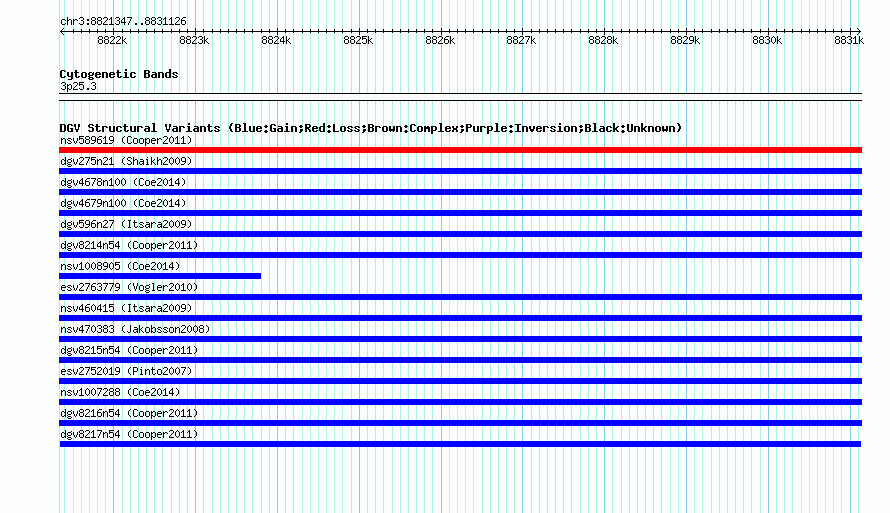Click the chr3:8821347..8831126 region text
Image resolution: width=890 pixels, height=513 pixels.
tap(123, 21)
